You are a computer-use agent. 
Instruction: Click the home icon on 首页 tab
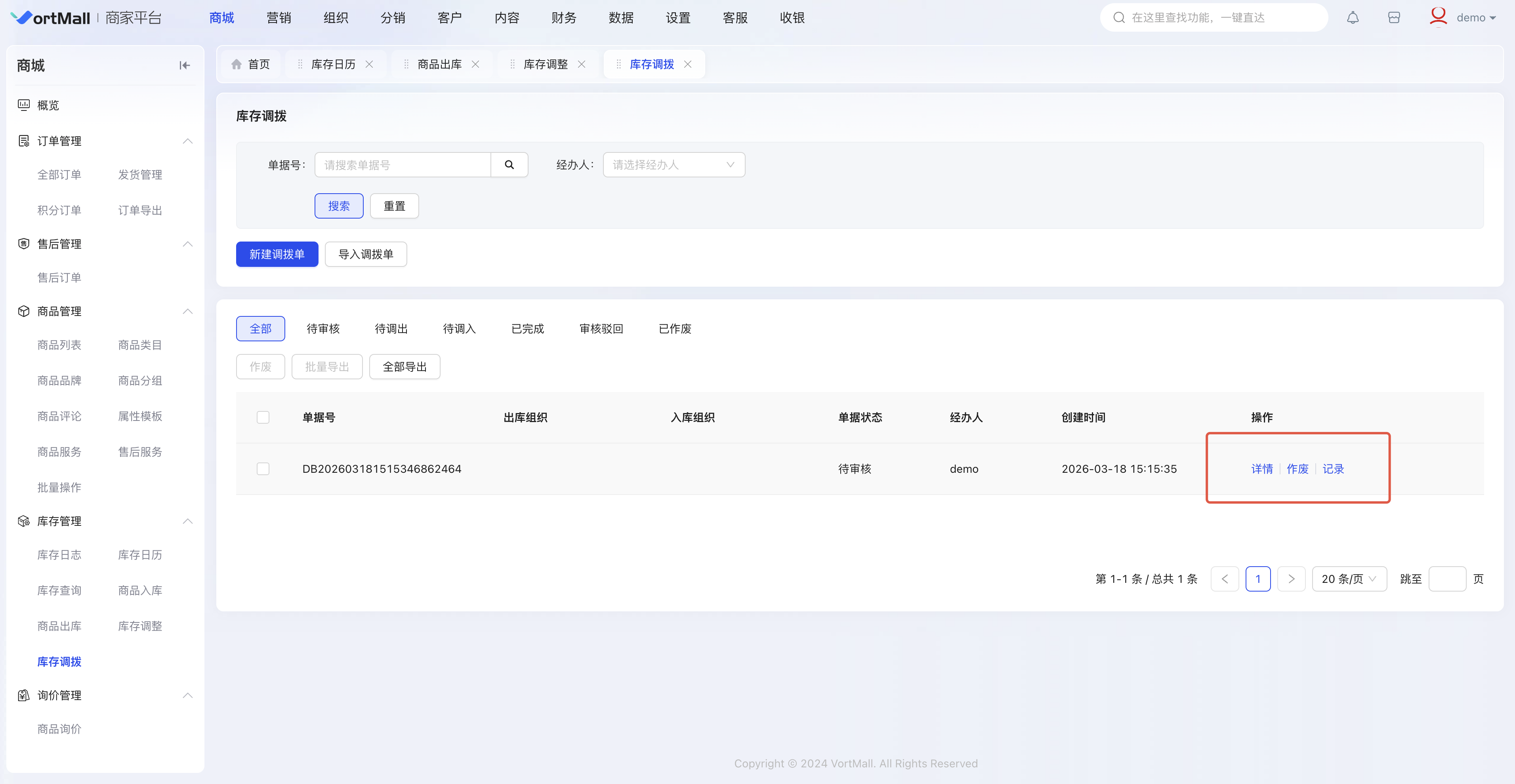pyautogui.click(x=237, y=64)
